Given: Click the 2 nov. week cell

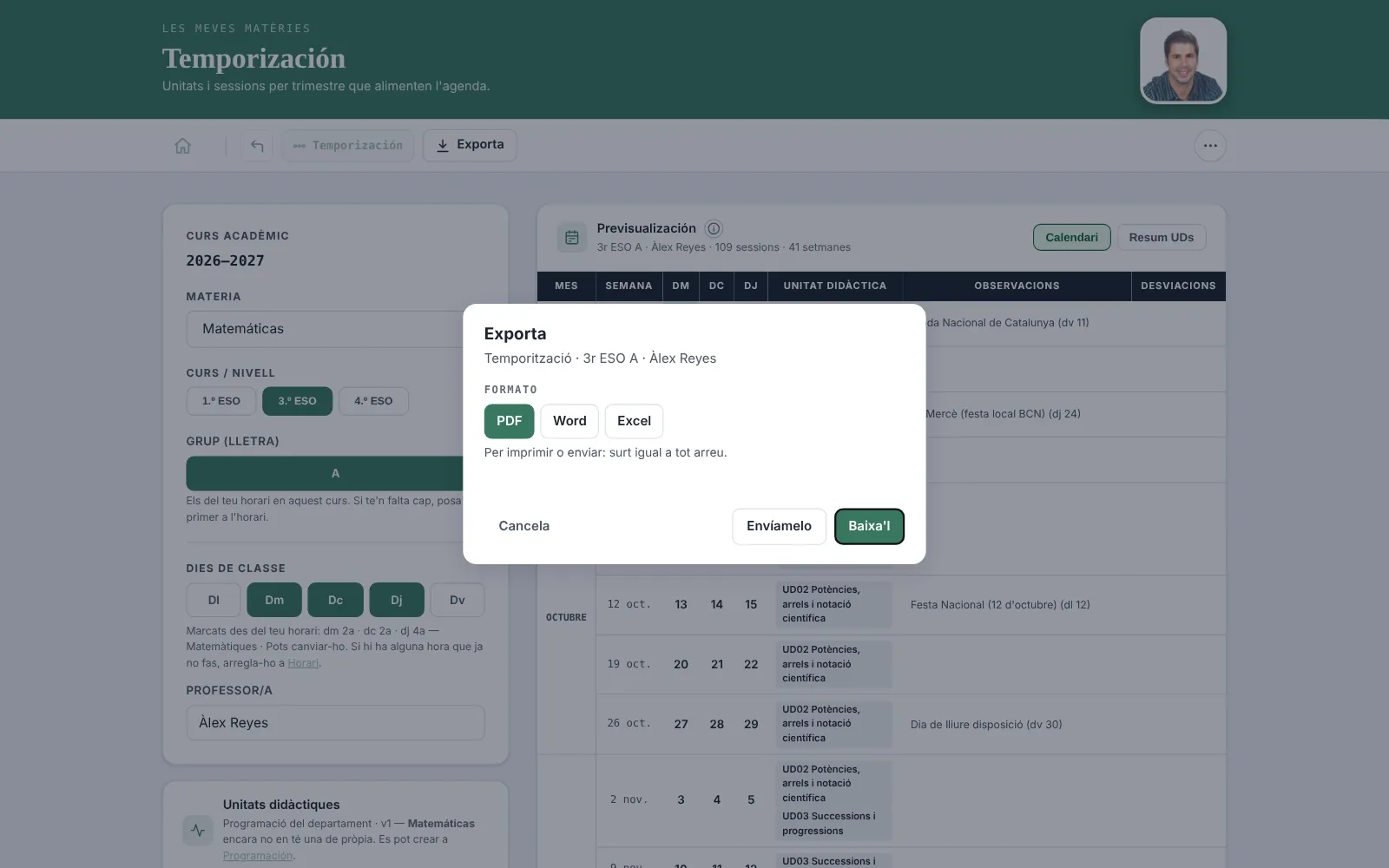Looking at the screenshot, I should pos(629,799).
